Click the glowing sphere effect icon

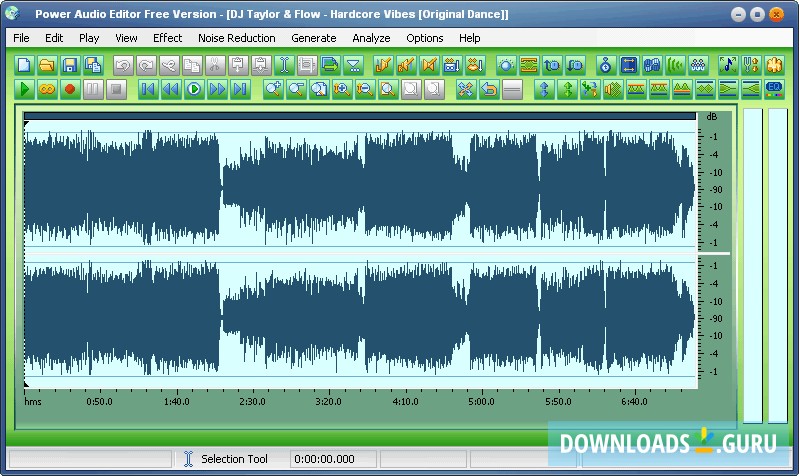(506, 65)
